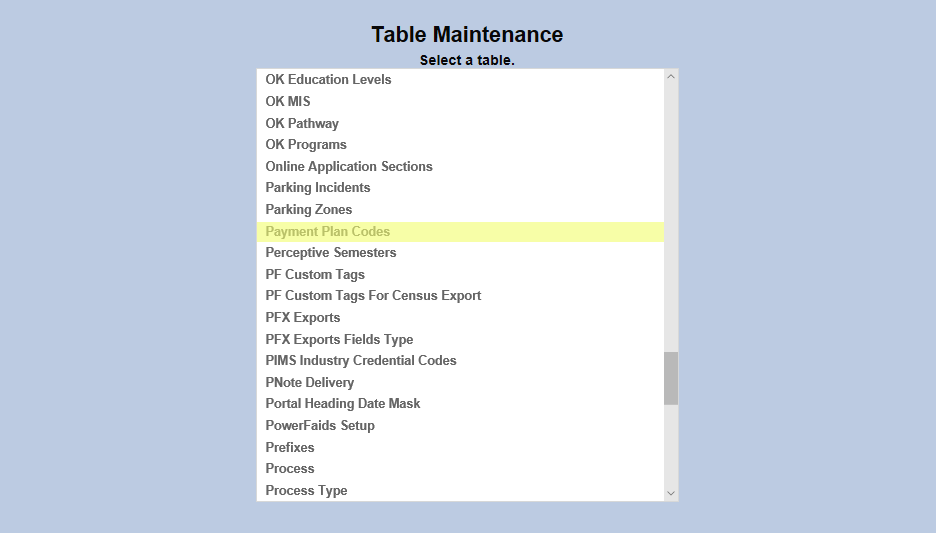Open PF Custom Tags For Census Export

pos(373,296)
